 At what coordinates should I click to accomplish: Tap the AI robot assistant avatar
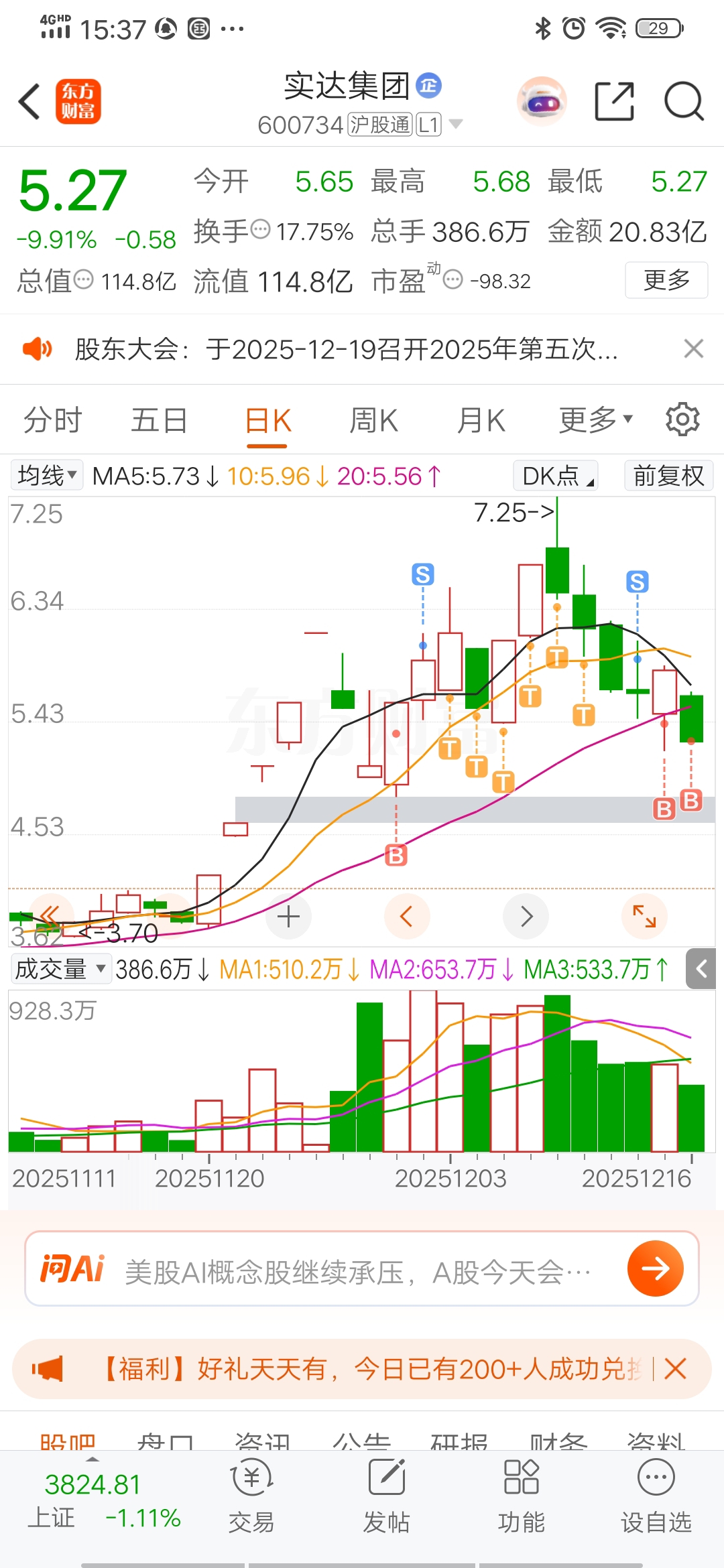click(542, 102)
